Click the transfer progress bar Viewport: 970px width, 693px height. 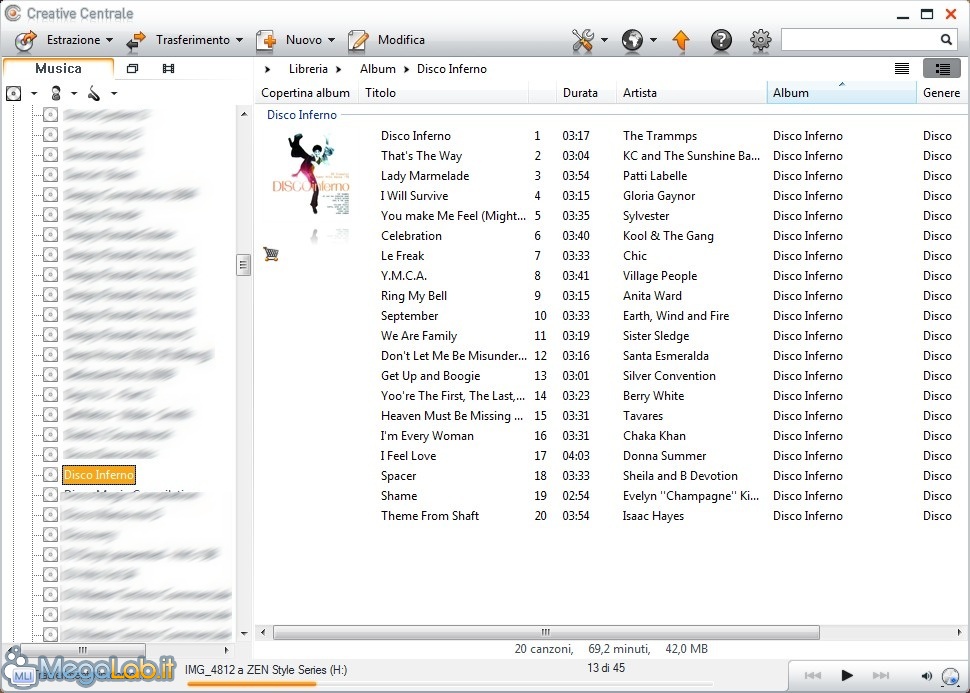tap(450, 684)
